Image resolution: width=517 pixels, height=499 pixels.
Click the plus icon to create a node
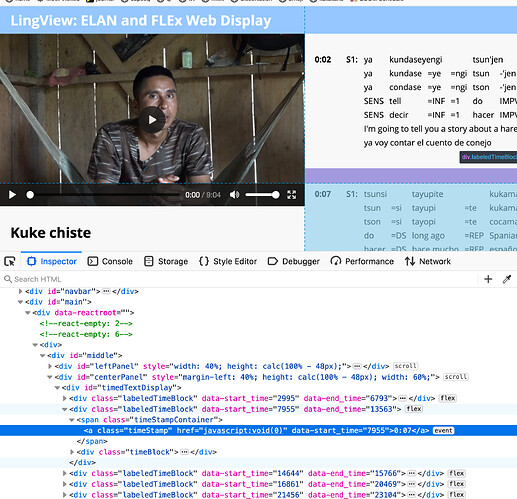tap(488, 279)
